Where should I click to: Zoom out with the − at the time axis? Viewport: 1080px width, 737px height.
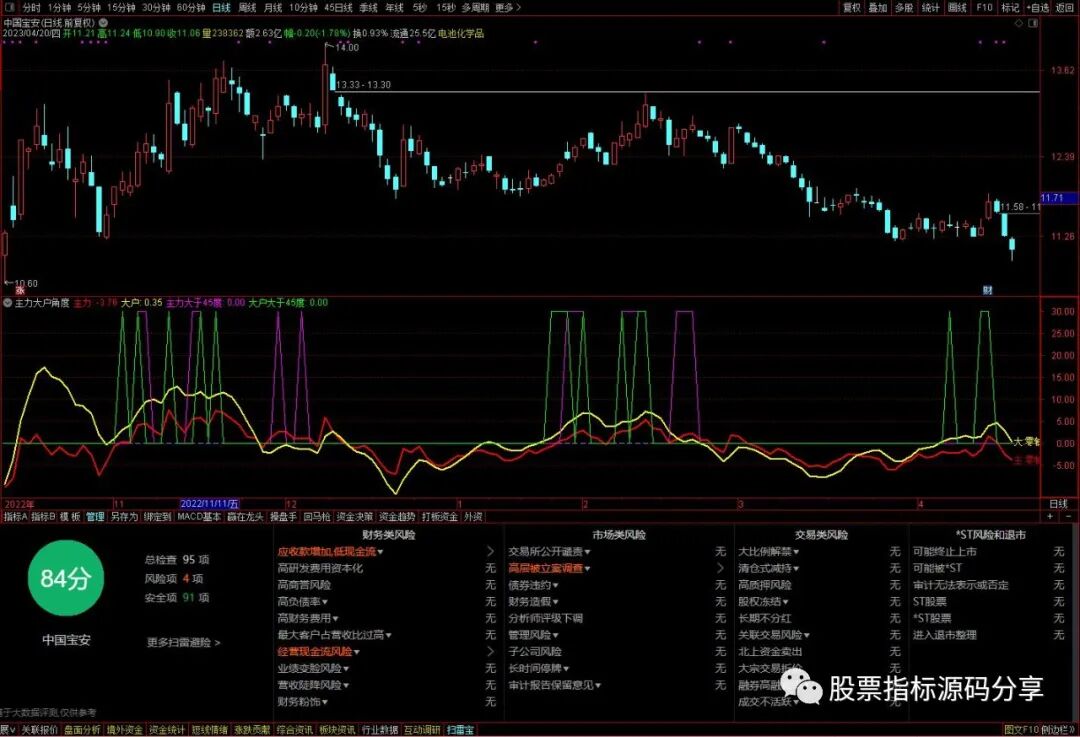coord(1068,516)
